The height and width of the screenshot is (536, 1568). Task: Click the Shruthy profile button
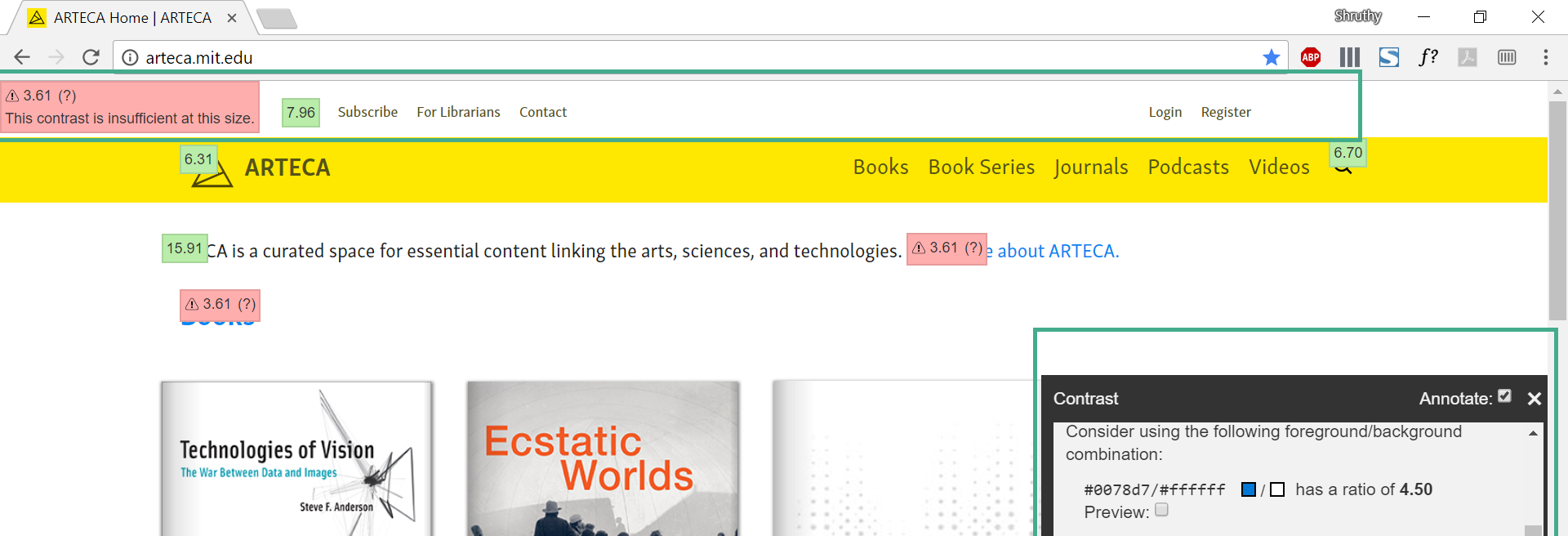pyautogui.click(x=1358, y=16)
